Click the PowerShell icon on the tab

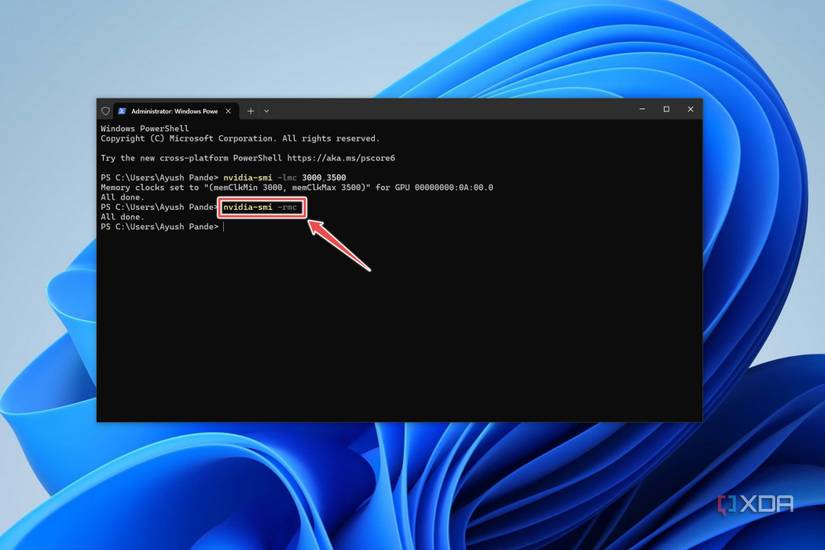(122, 111)
